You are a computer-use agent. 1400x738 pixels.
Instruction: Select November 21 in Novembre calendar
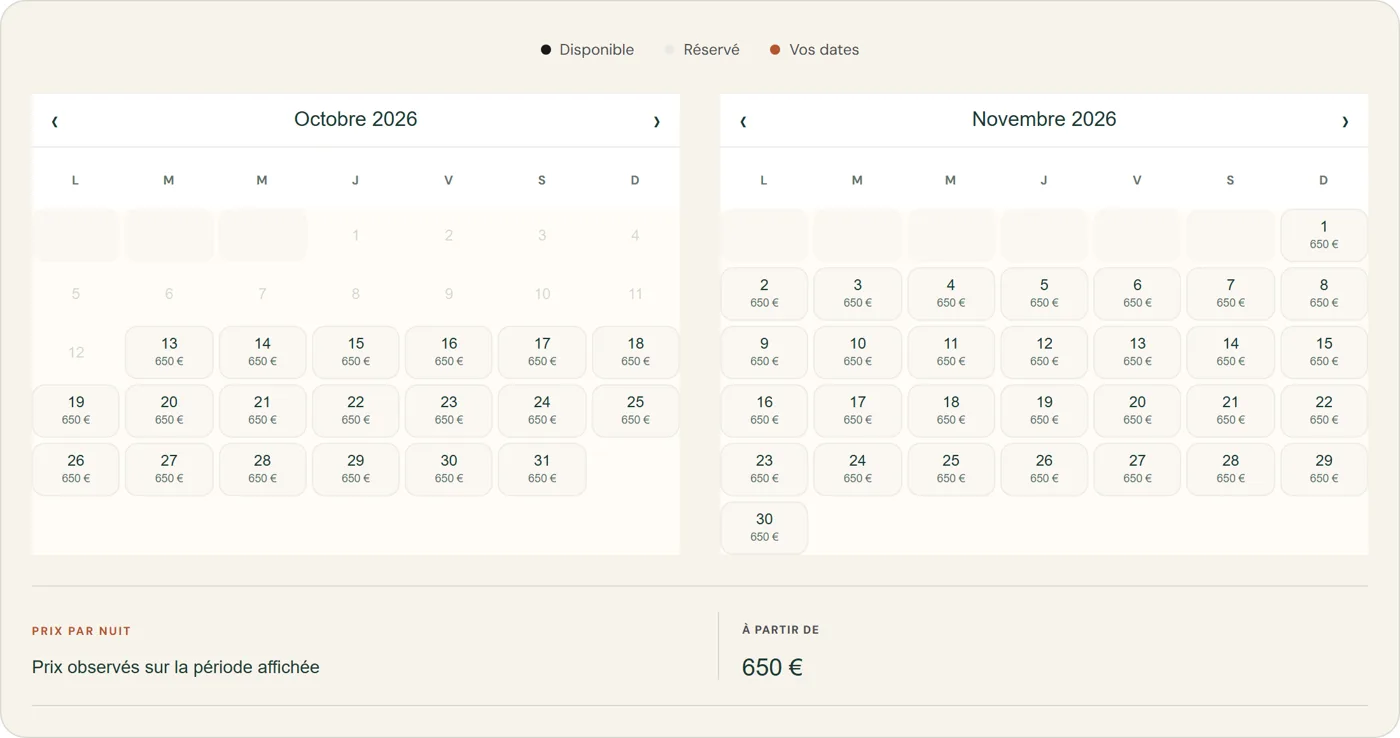coord(1231,411)
